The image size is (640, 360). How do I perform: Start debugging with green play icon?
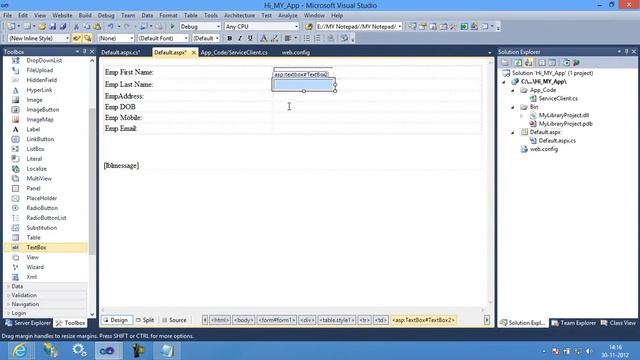(172, 27)
